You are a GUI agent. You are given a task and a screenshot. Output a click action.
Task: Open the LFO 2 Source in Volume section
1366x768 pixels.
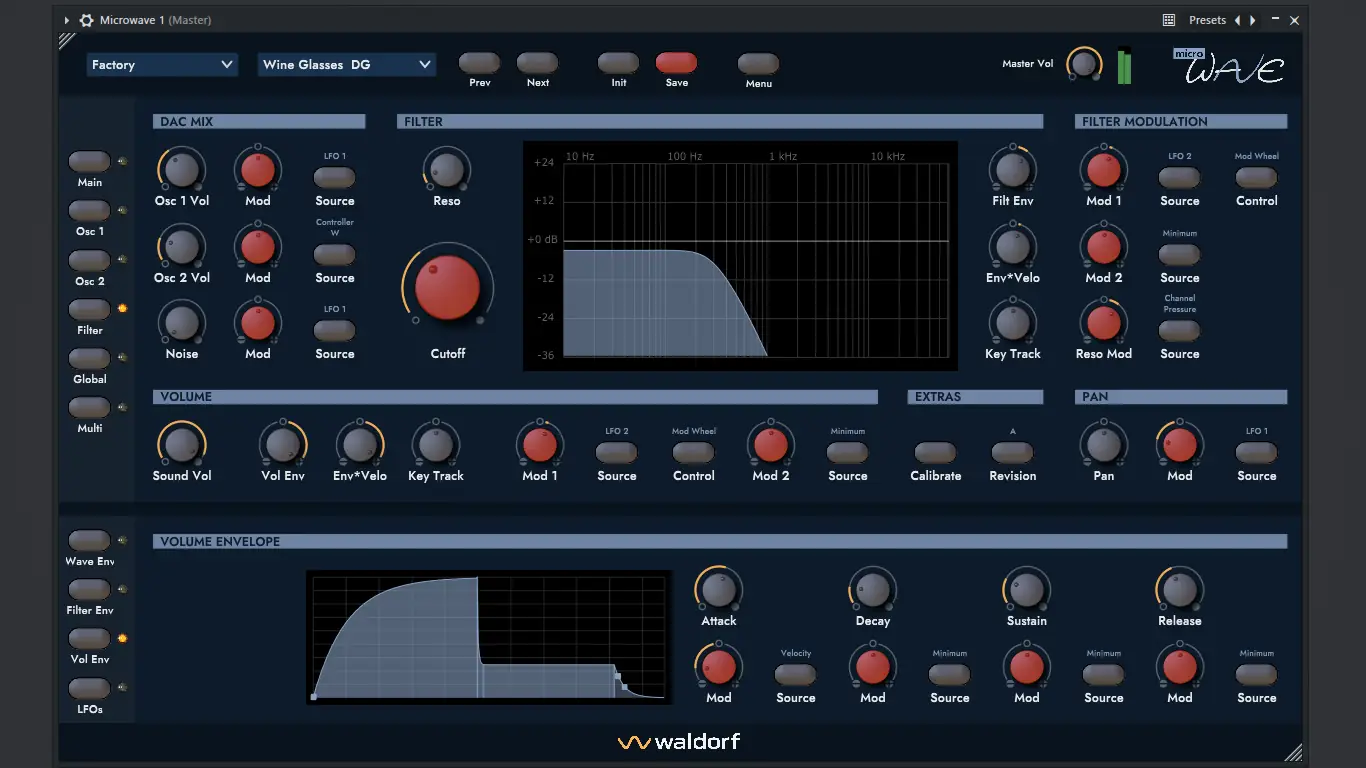(x=617, y=453)
